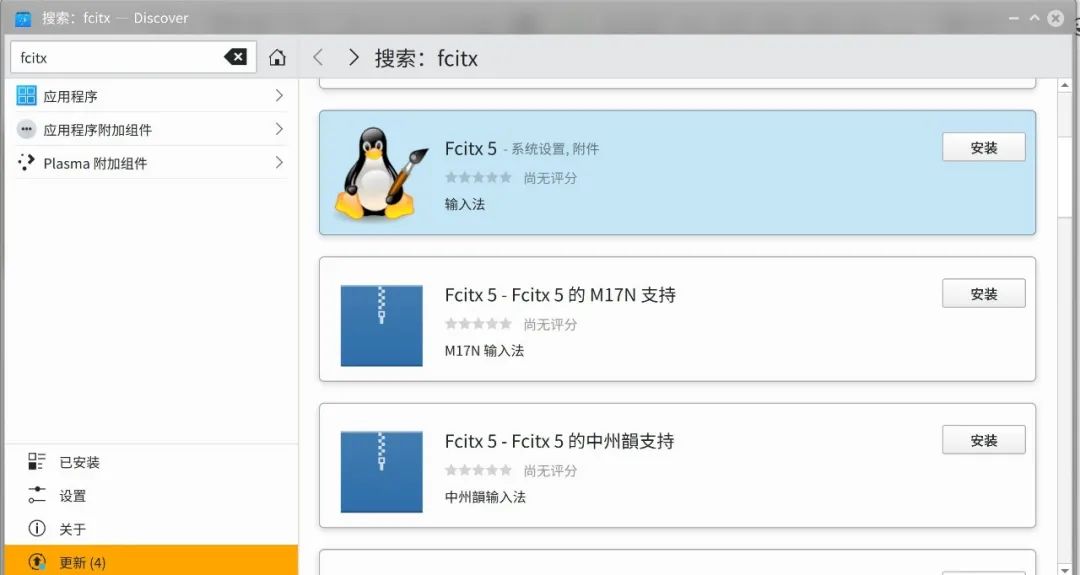Click the '输入法' description of Fcitx 5
1080x575 pixels.
coord(465,204)
